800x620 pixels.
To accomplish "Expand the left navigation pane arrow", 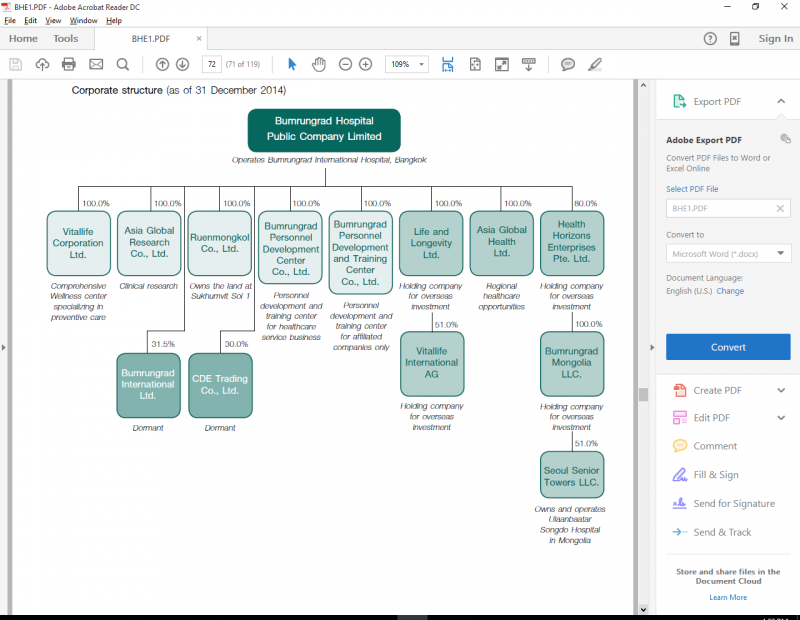I will coord(4,348).
